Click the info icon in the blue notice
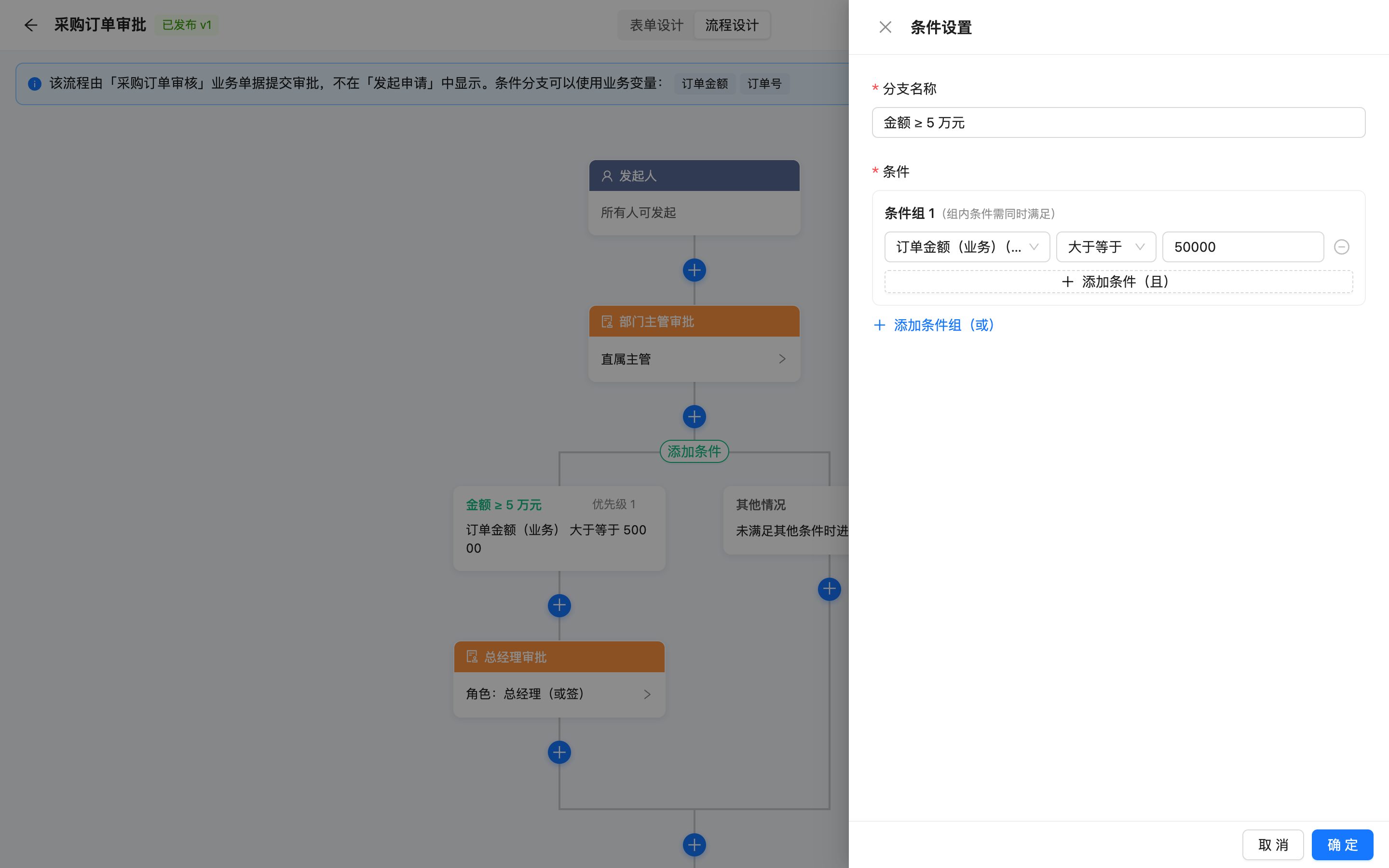Image resolution: width=1389 pixels, height=868 pixels. (34, 84)
